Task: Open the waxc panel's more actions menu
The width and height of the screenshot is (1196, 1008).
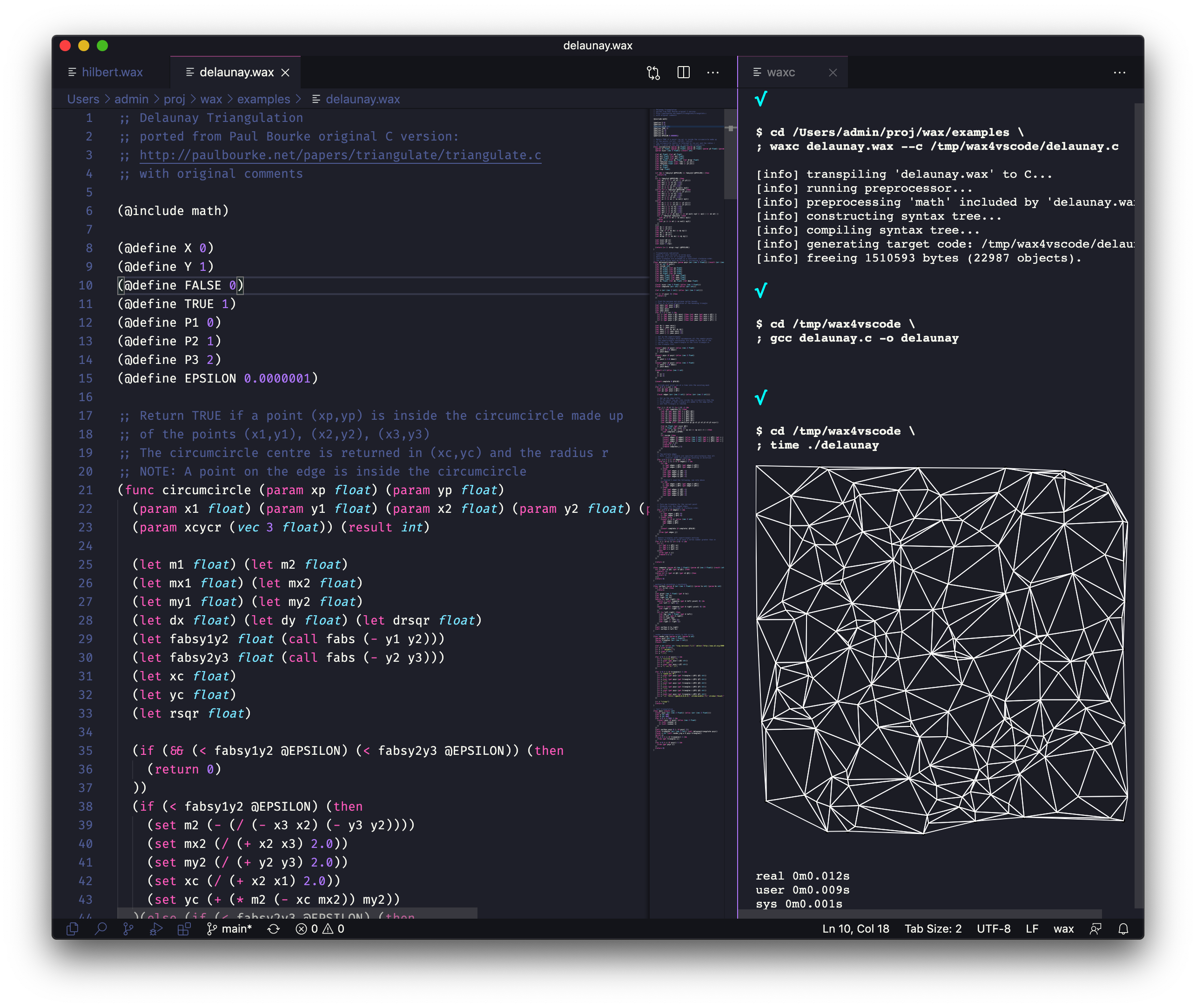Action: point(1119,73)
